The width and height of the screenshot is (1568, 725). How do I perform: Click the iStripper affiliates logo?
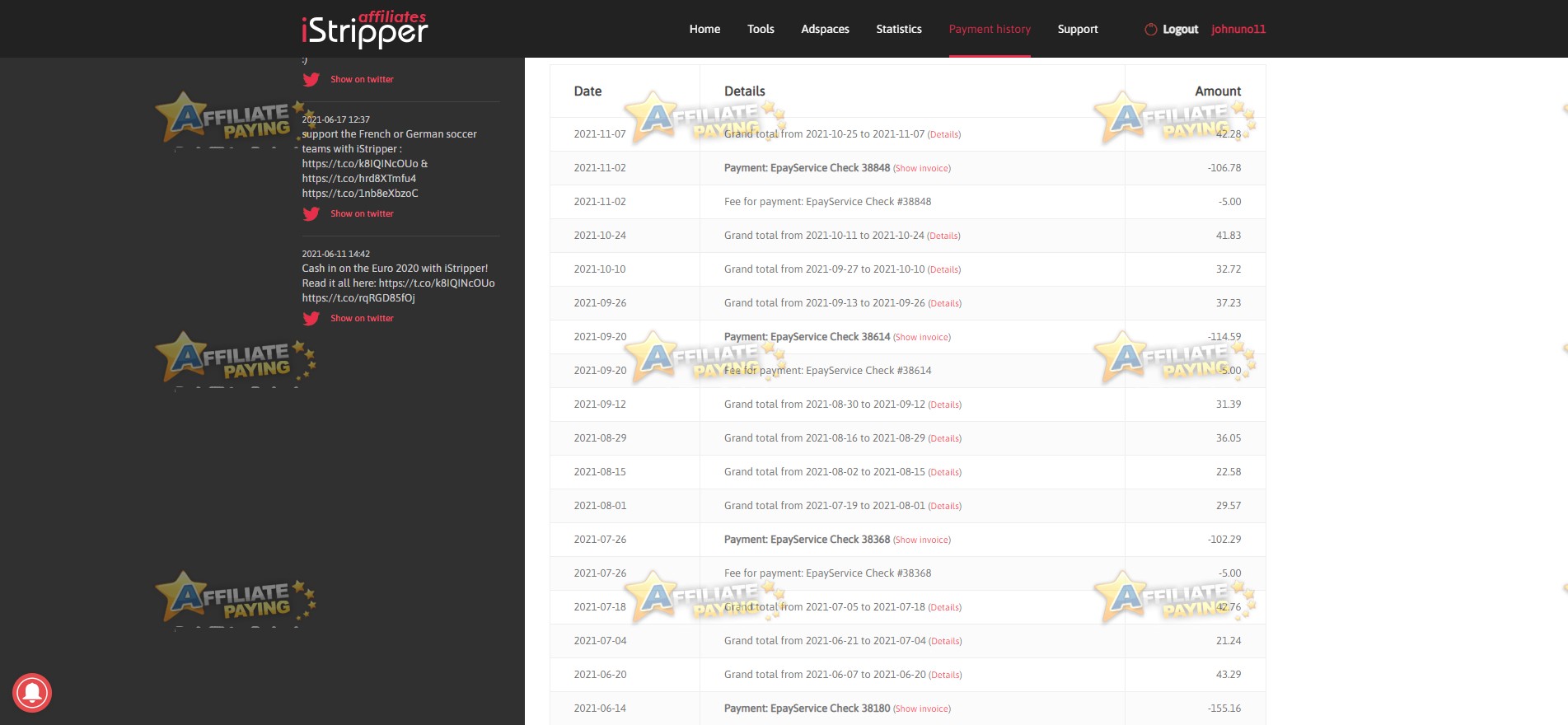pos(364,29)
